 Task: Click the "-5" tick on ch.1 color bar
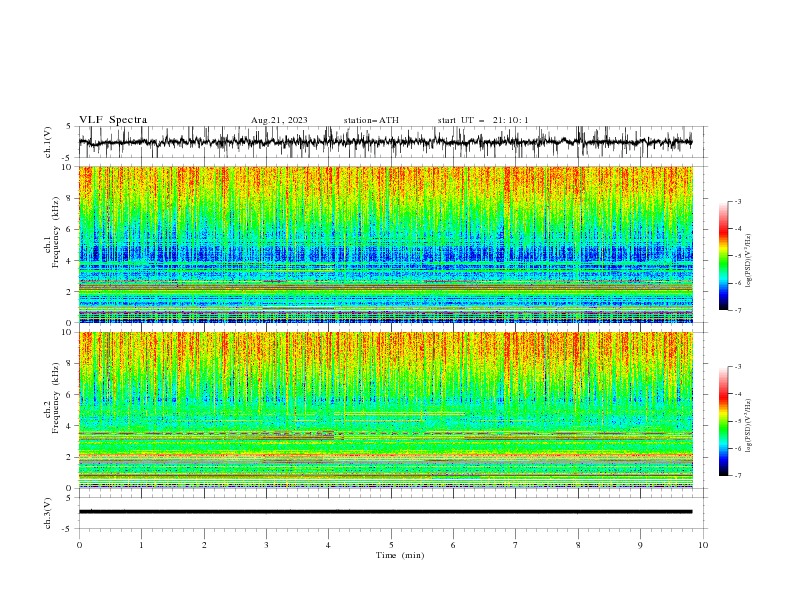(x=738, y=256)
